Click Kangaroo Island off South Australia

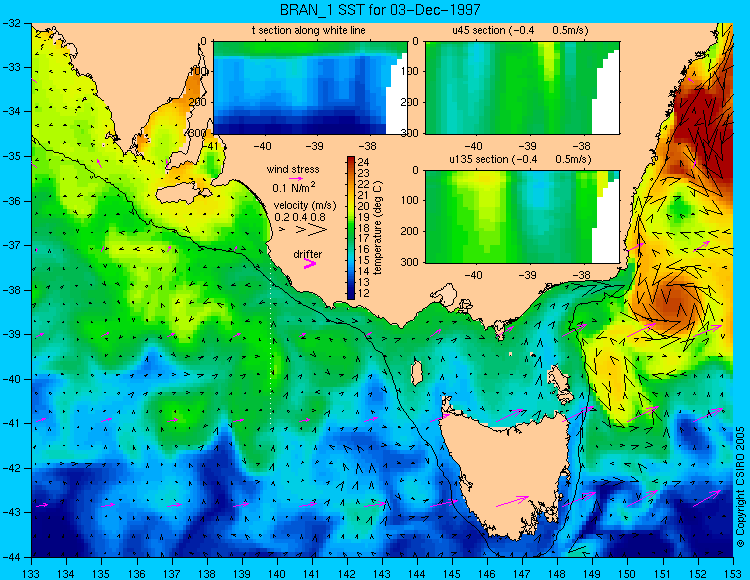coord(181,194)
